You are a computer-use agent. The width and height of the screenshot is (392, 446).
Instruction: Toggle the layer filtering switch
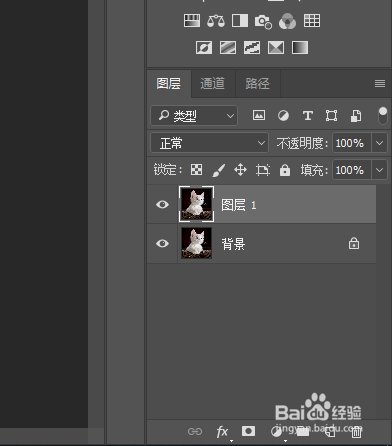pyautogui.click(x=383, y=115)
